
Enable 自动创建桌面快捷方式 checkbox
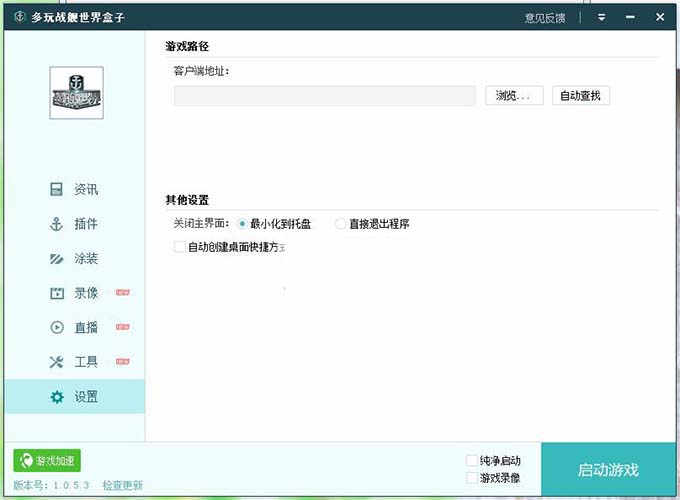click(179, 247)
